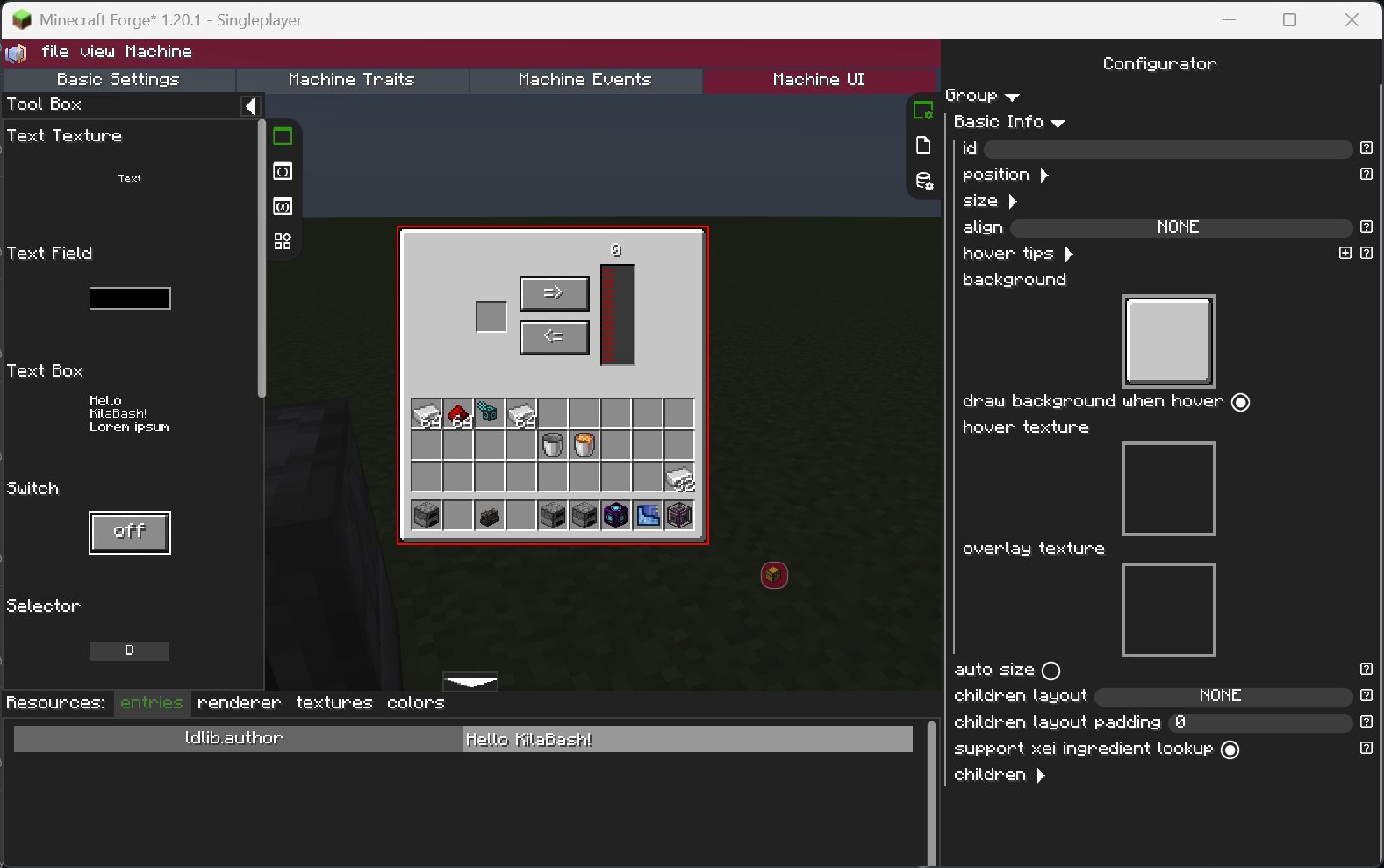Click the parentheses window icon in tool strip

coord(283,171)
